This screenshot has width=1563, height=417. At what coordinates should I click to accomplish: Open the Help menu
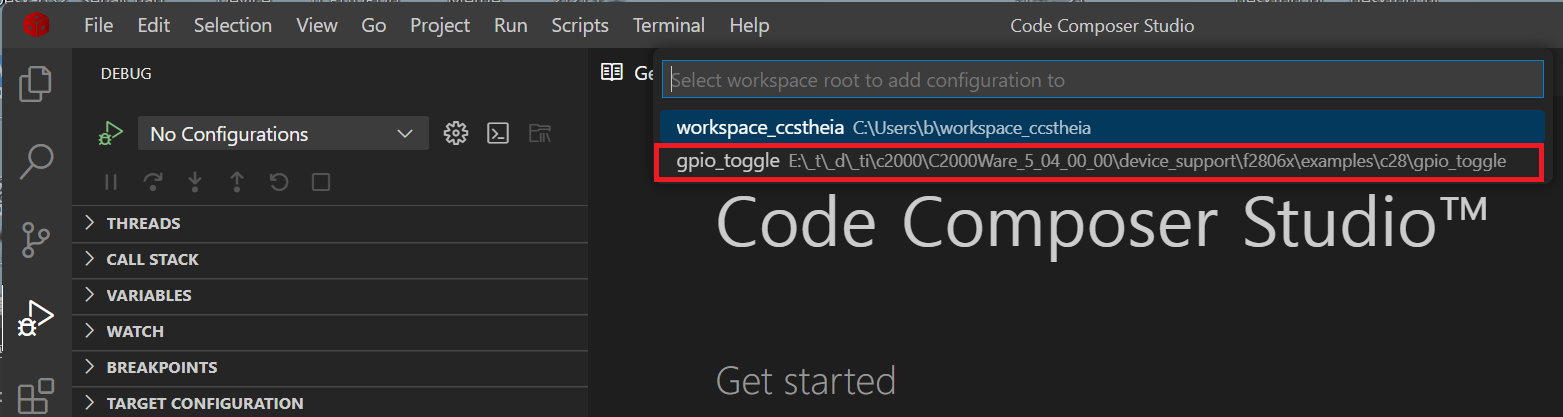click(750, 25)
